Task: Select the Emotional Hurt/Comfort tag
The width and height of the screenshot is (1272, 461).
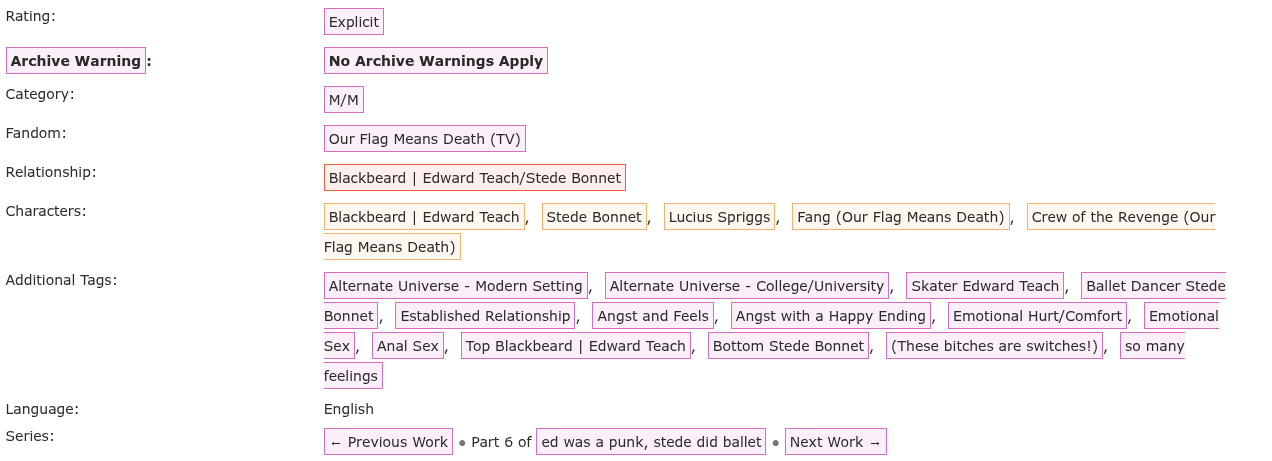Action: pyautogui.click(x=1037, y=316)
